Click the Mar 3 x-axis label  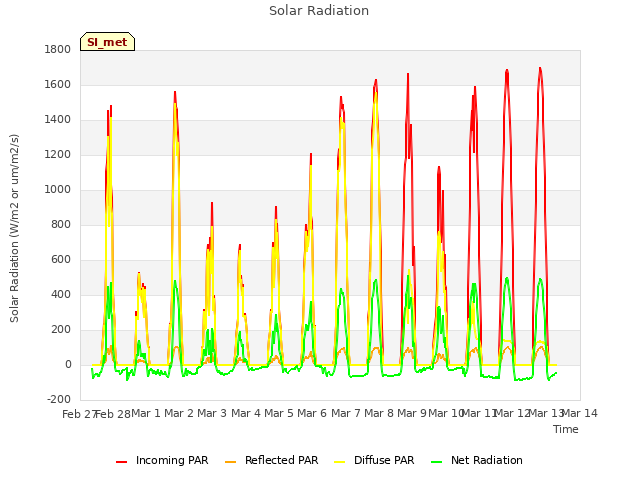[212, 413]
